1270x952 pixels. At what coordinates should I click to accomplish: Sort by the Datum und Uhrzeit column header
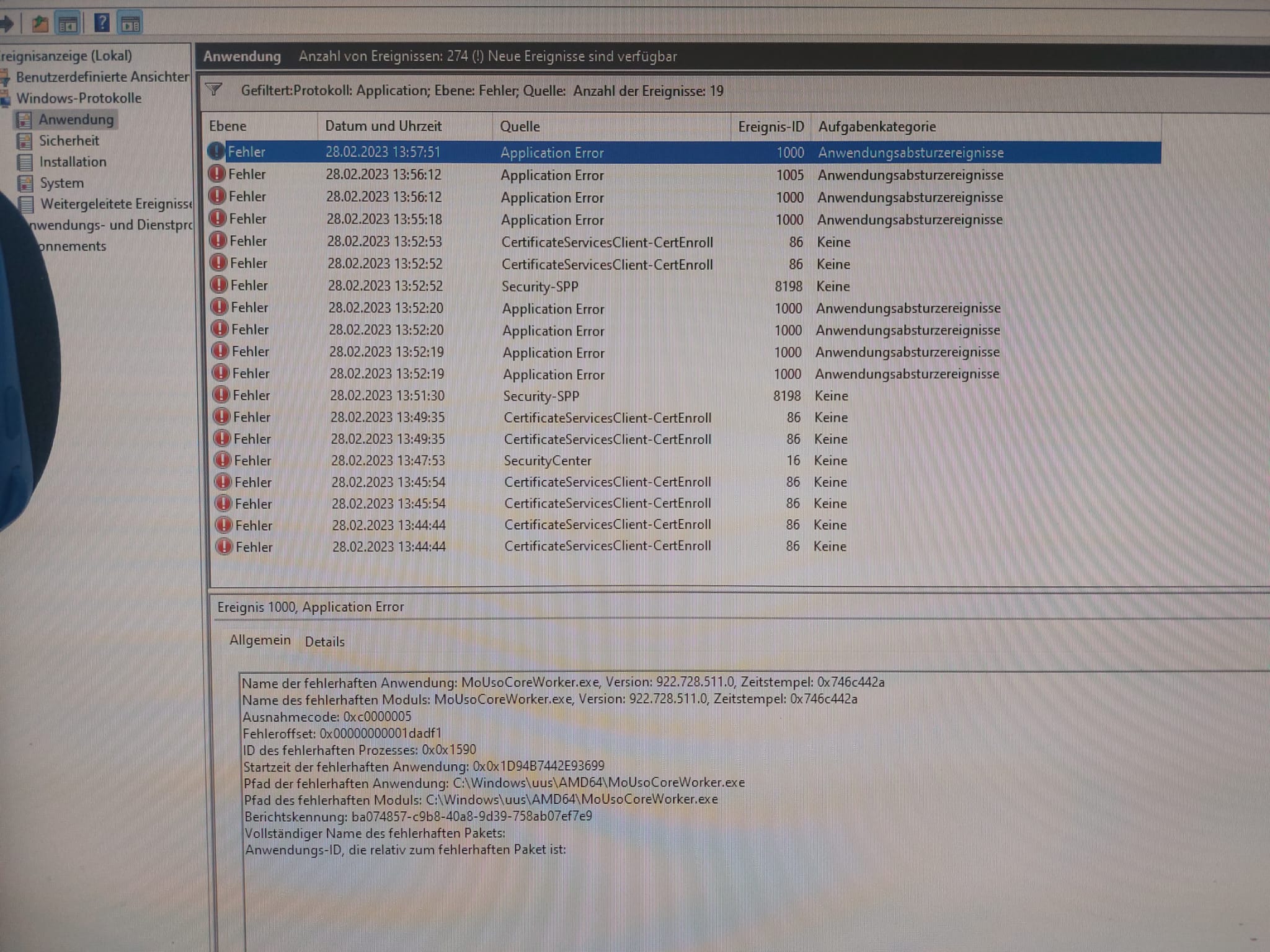(383, 126)
